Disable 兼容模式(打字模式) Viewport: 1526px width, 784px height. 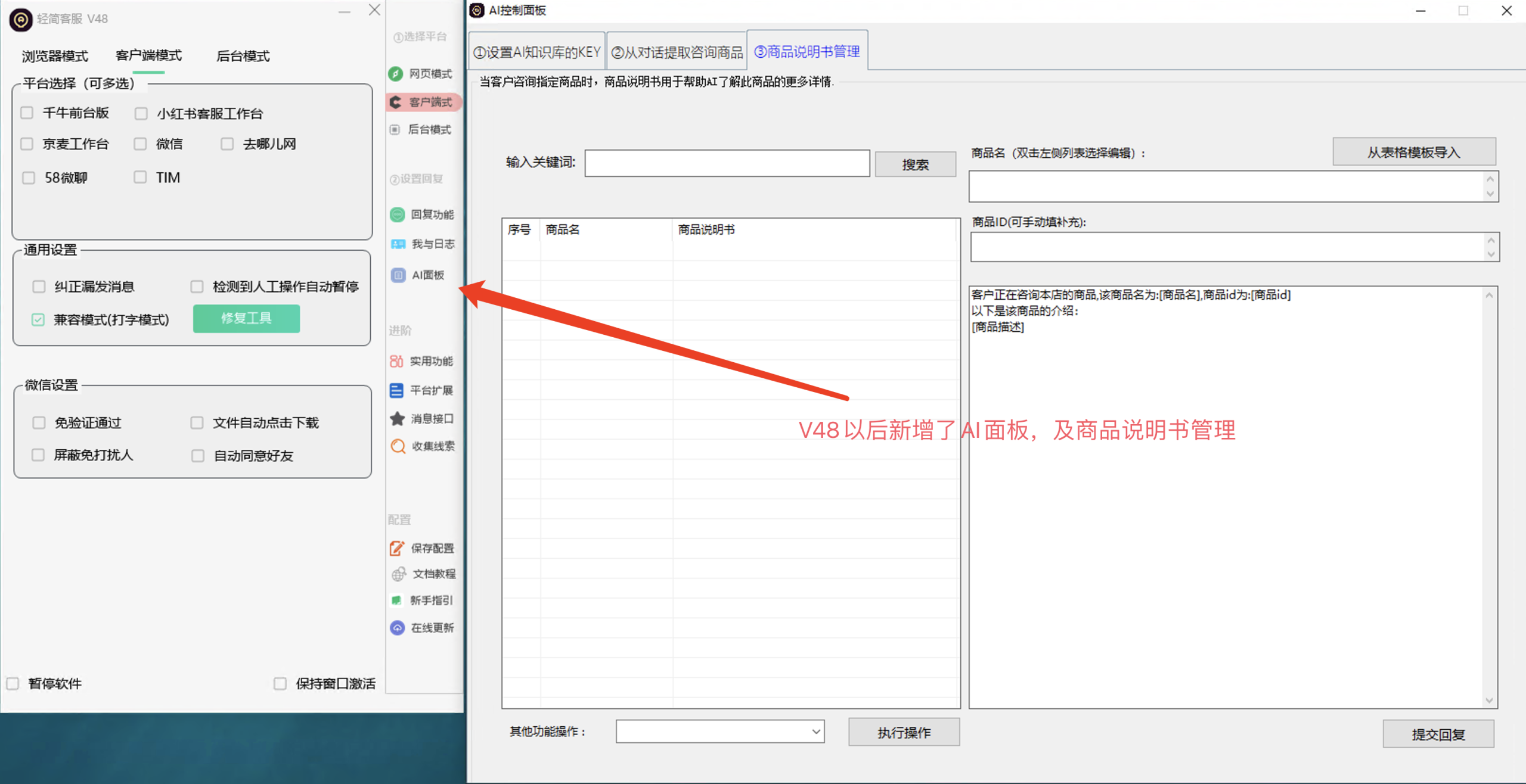point(38,319)
